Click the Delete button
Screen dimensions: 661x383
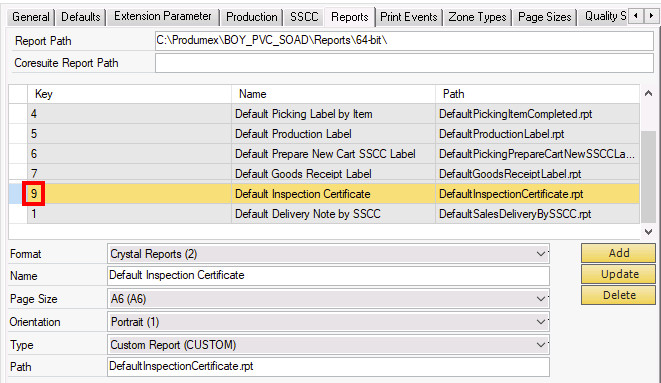tap(618, 295)
